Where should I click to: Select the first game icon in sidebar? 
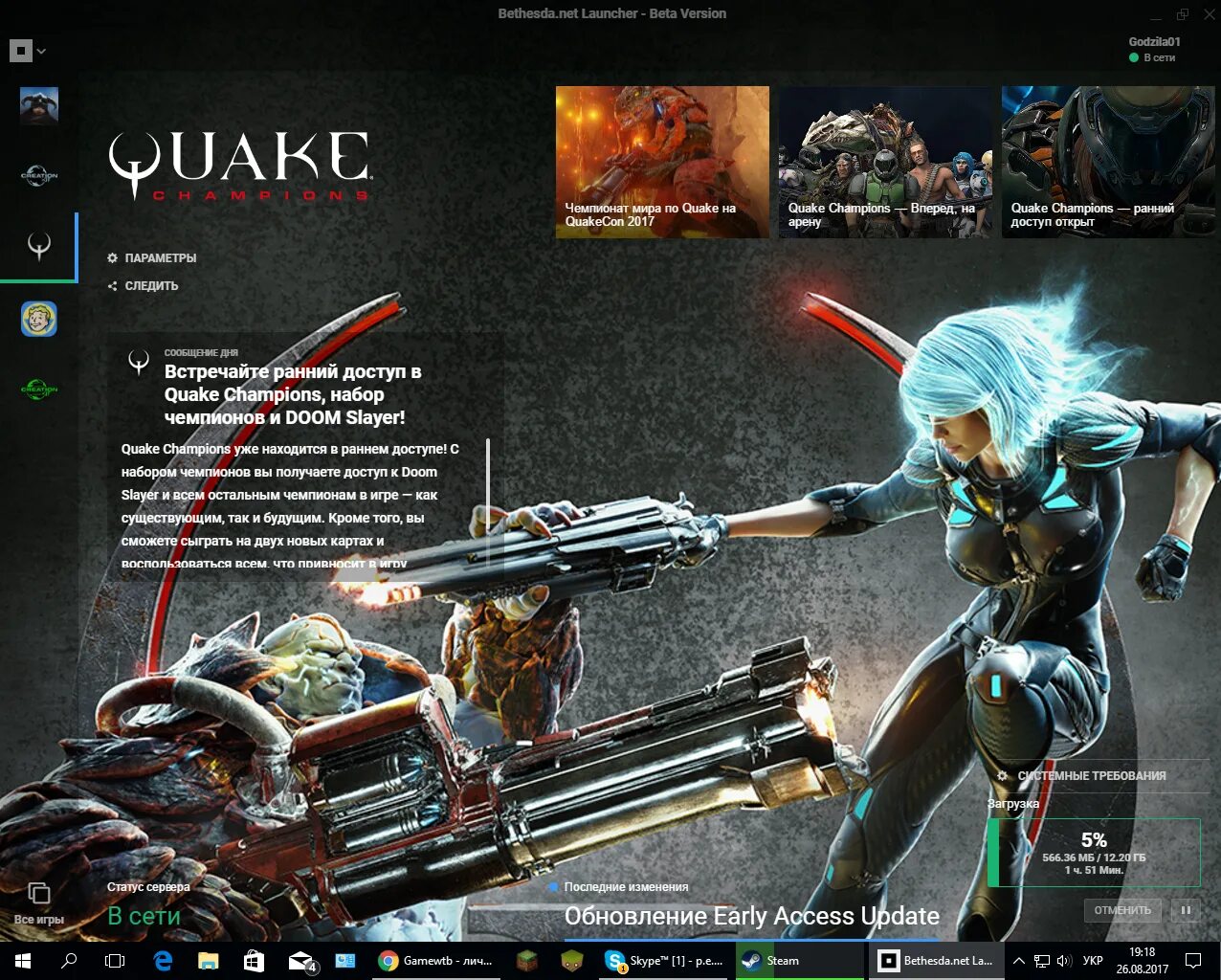pos(39,105)
